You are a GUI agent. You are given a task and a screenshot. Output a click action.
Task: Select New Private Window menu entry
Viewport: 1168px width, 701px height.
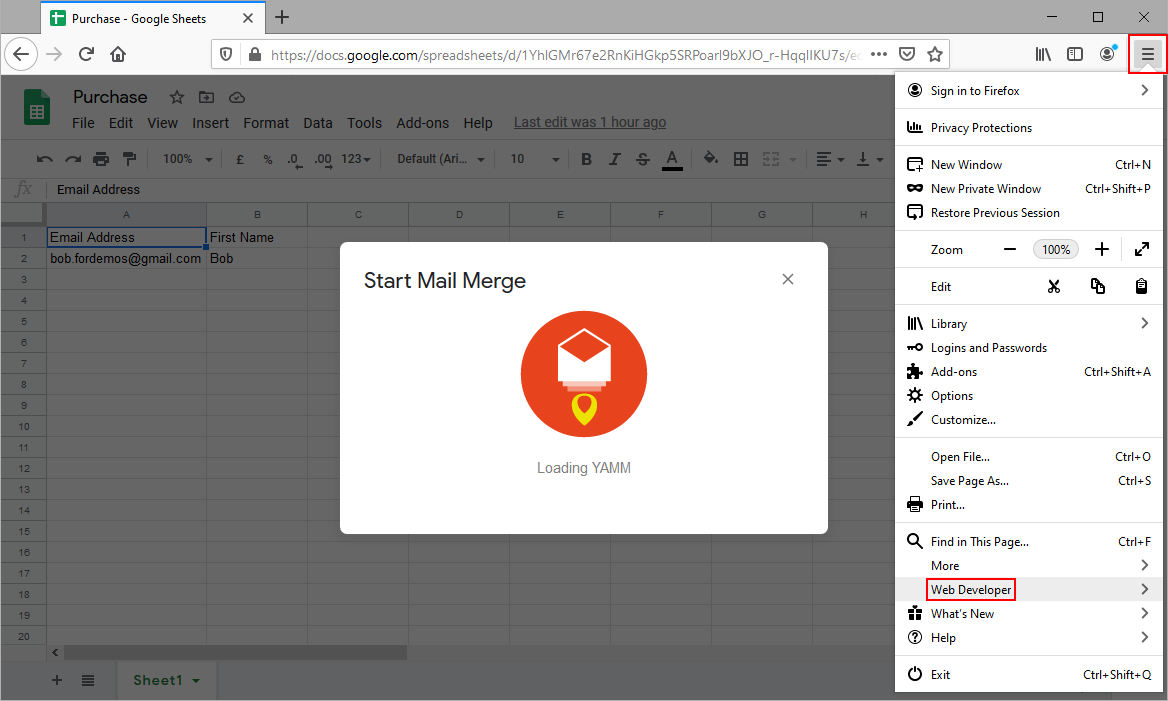(985, 189)
